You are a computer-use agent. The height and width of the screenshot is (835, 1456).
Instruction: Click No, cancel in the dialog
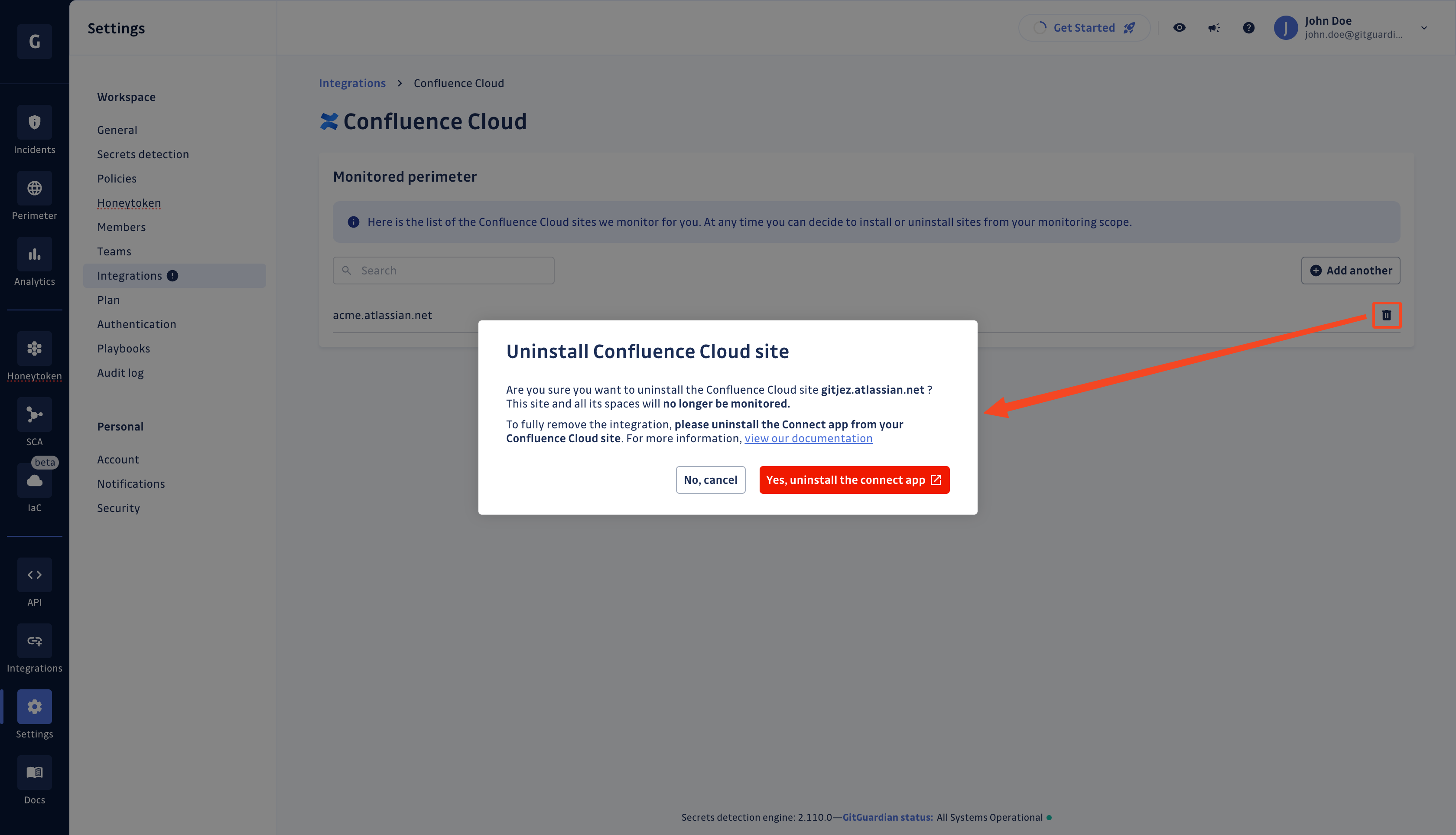point(710,480)
